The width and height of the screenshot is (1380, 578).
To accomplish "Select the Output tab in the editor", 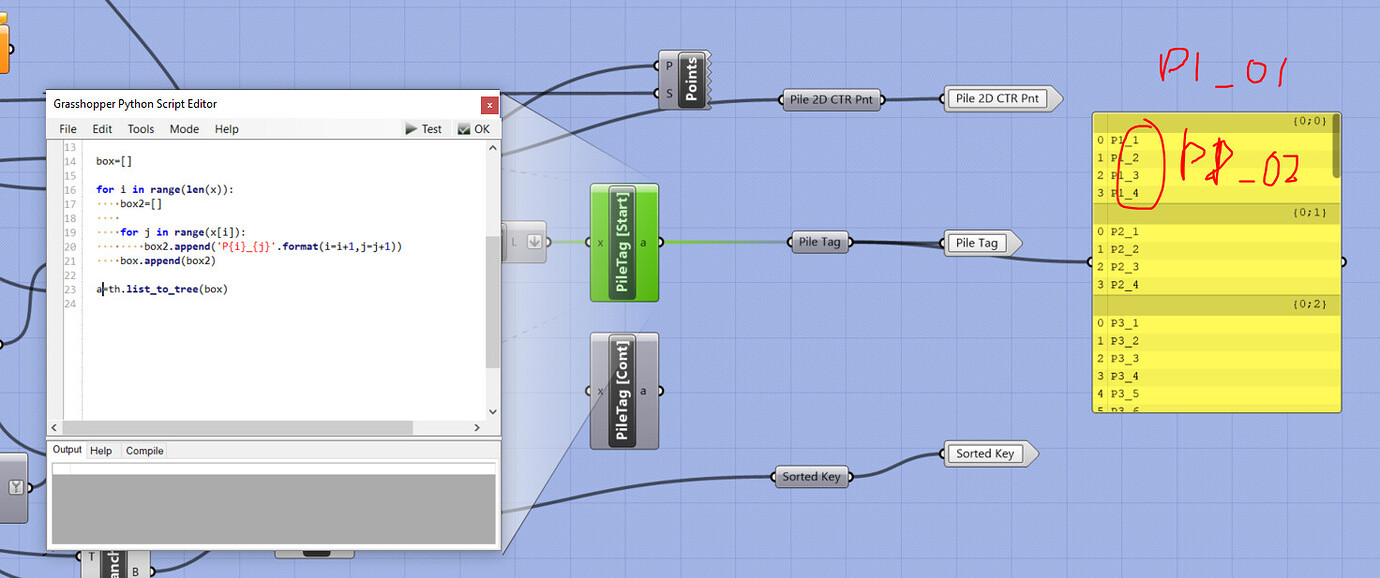I will tap(66, 449).
